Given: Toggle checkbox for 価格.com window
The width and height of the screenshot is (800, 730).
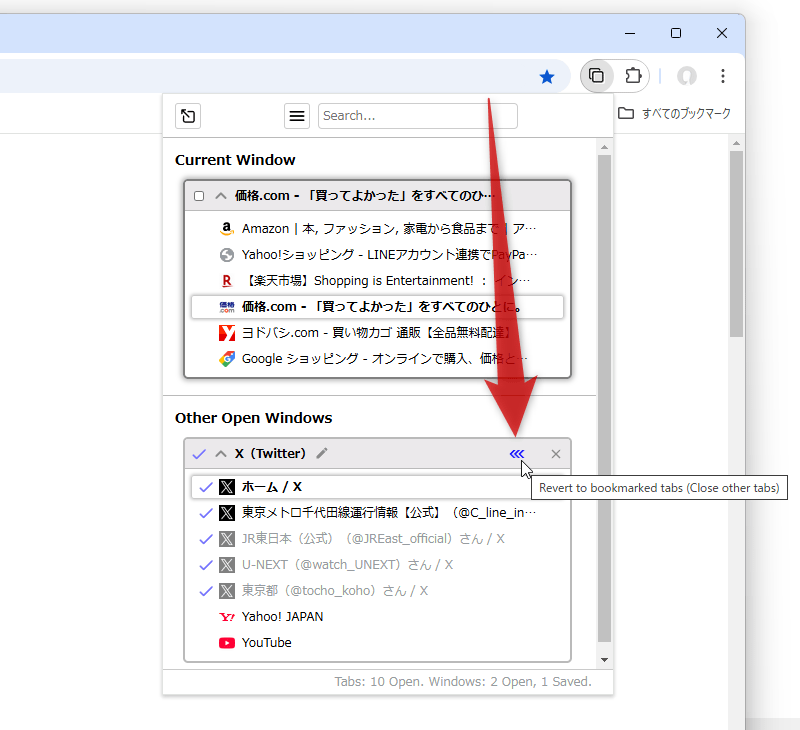Looking at the screenshot, I should pyautogui.click(x=199, y=196).
